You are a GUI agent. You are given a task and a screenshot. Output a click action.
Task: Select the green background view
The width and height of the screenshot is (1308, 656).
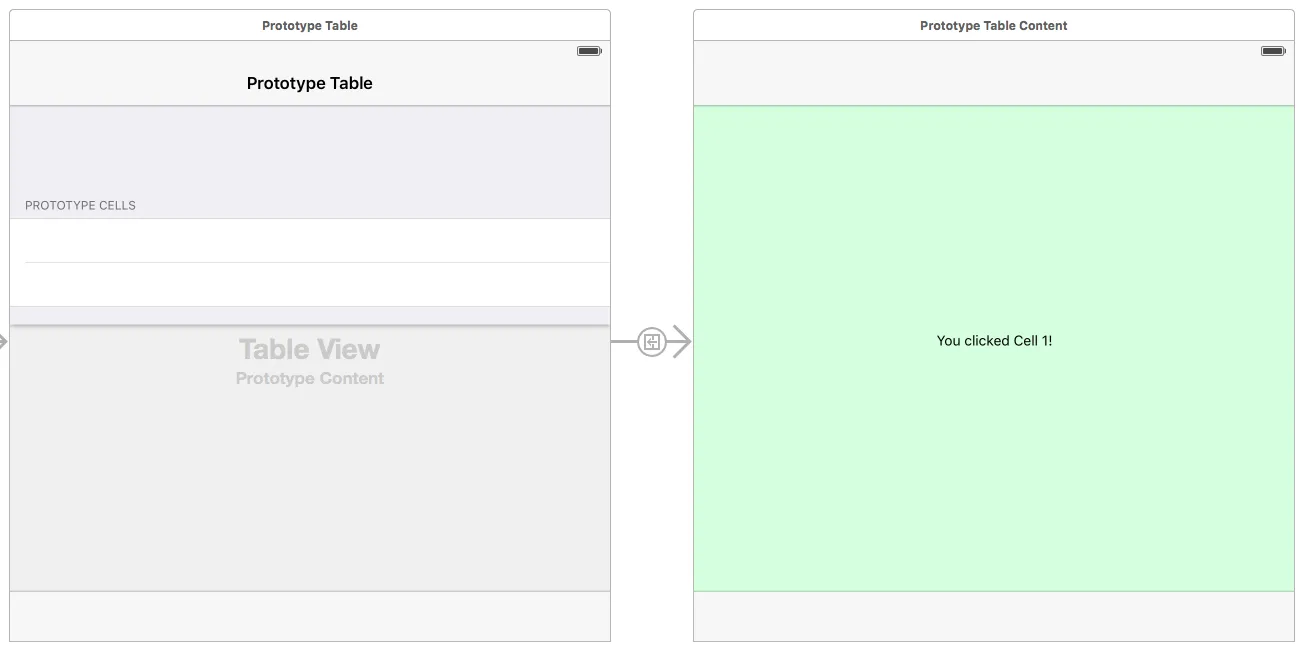994,480
